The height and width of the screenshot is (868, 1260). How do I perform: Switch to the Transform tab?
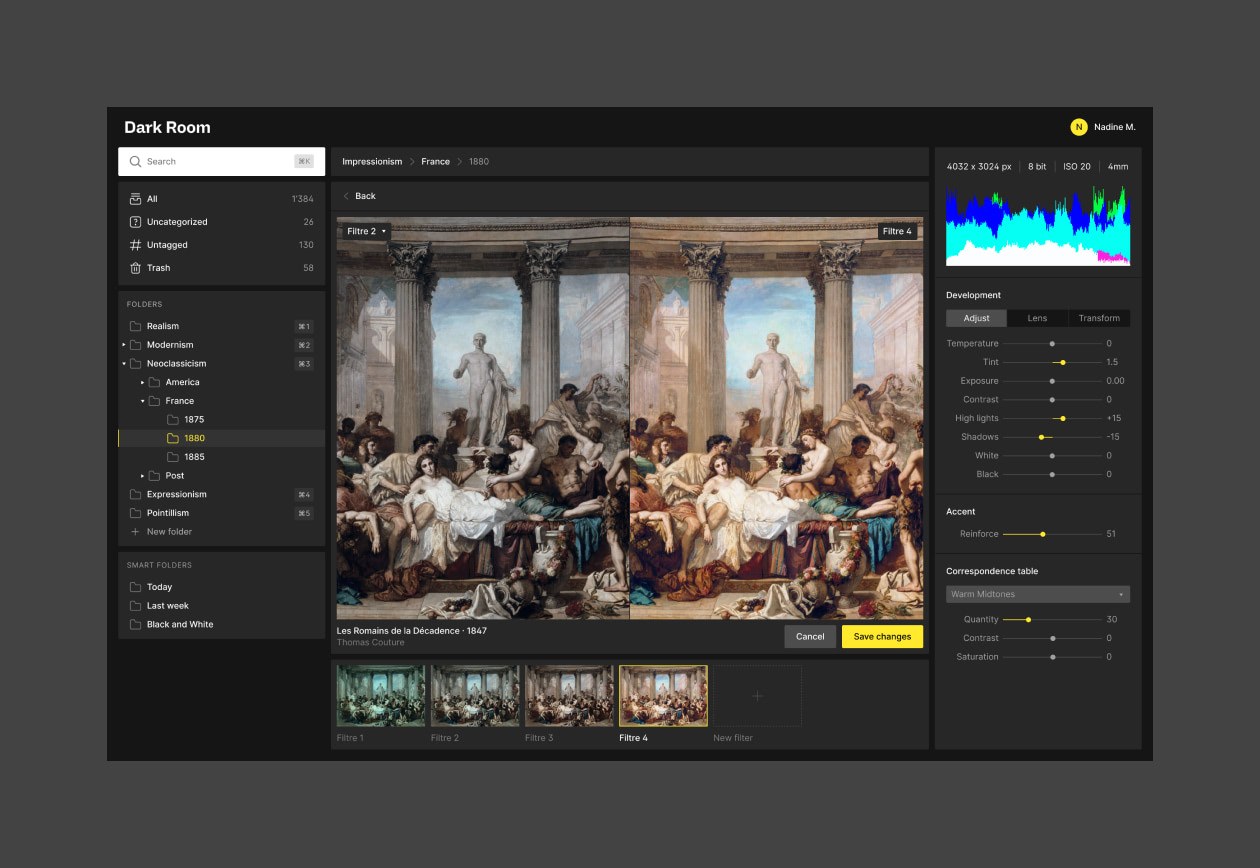pyautogui.click(x=1099, y=318)
